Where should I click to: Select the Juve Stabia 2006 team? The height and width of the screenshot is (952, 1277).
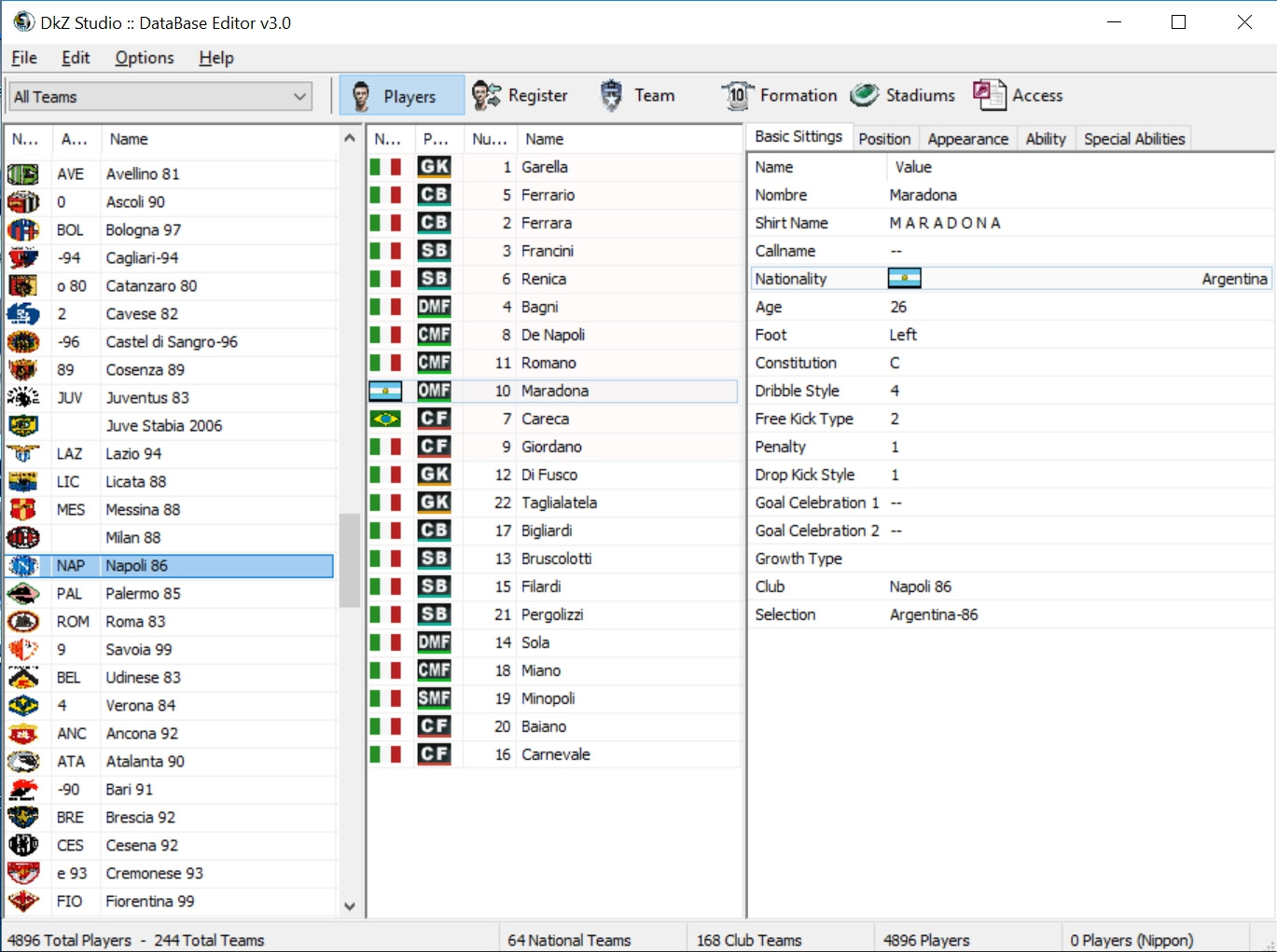coord(164,426)
